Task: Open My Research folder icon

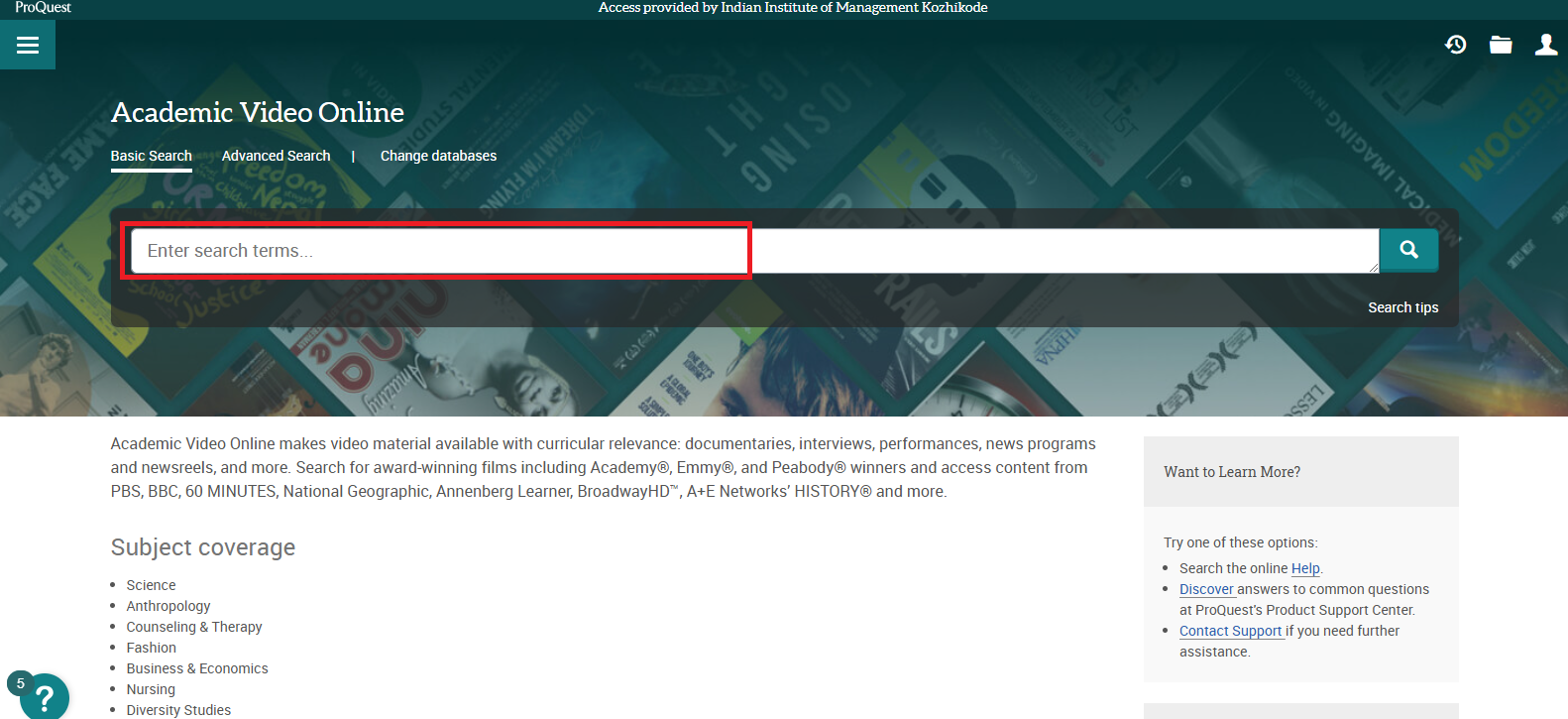Action: (1501, 45)
